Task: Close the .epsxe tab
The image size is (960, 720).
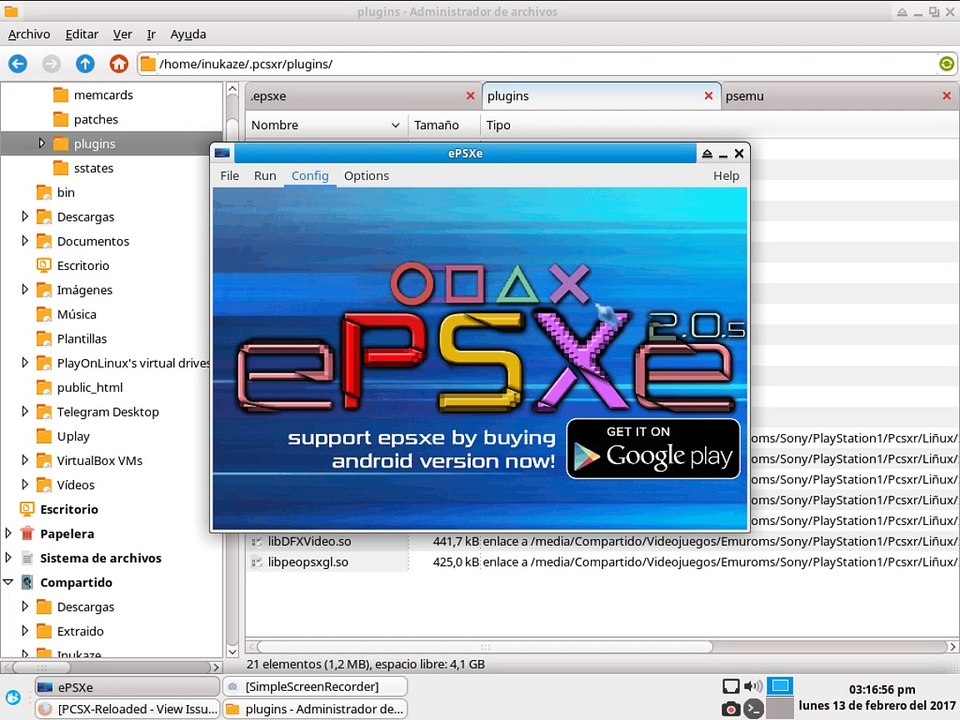Action: pos(470,96)
